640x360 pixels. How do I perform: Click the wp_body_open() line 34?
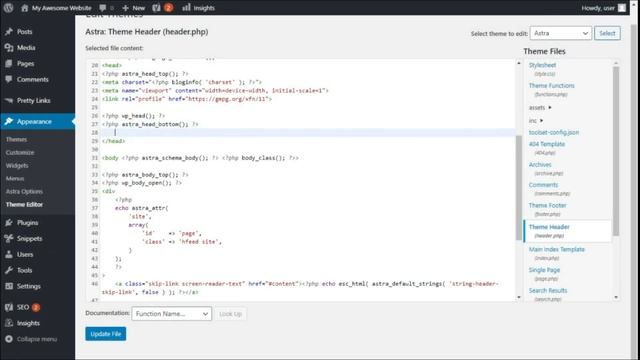142,182
